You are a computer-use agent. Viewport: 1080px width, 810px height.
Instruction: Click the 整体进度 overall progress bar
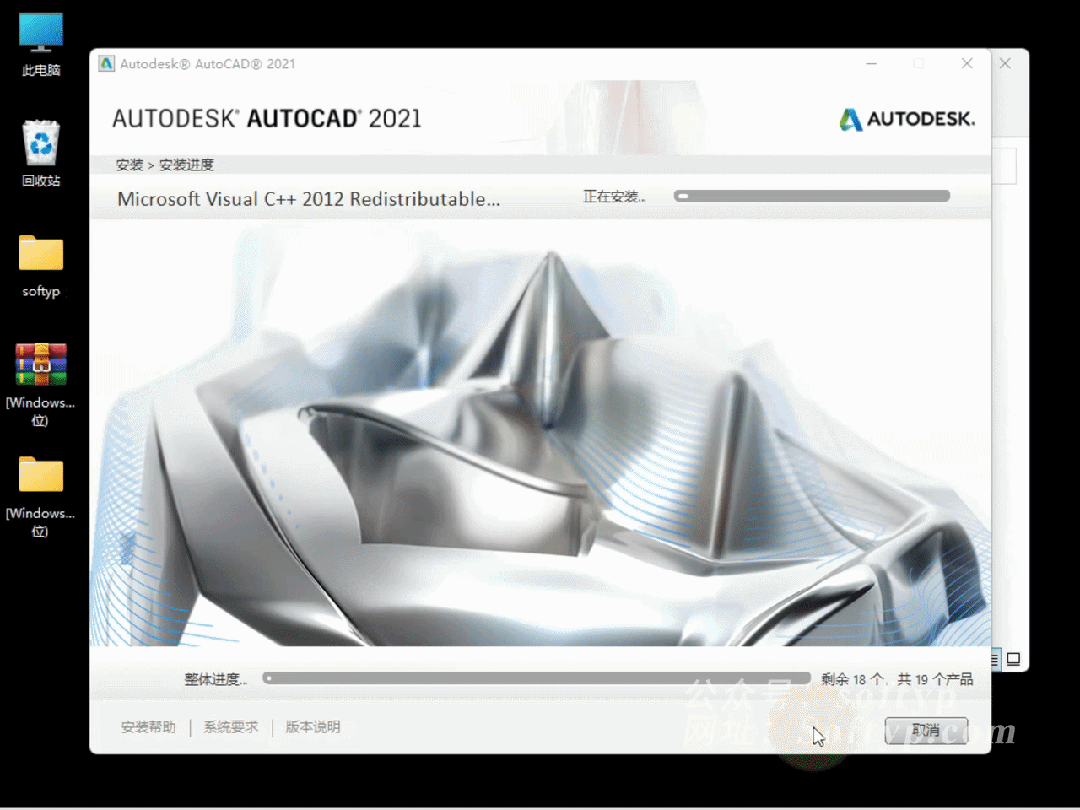pyautogui.click(x=537, y=678)
